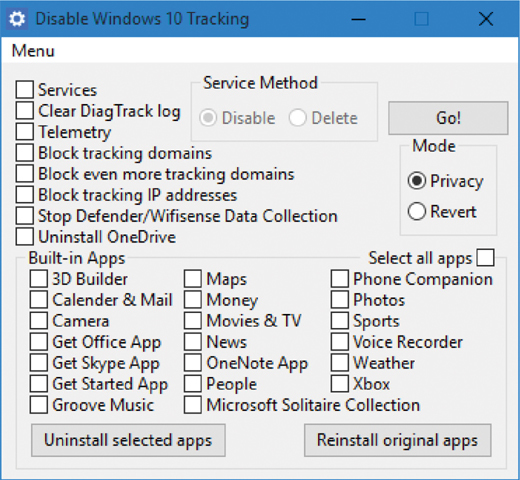
Task: Click Reinstall original apps button
Action: pyautogui.click(x=398, y=440)
